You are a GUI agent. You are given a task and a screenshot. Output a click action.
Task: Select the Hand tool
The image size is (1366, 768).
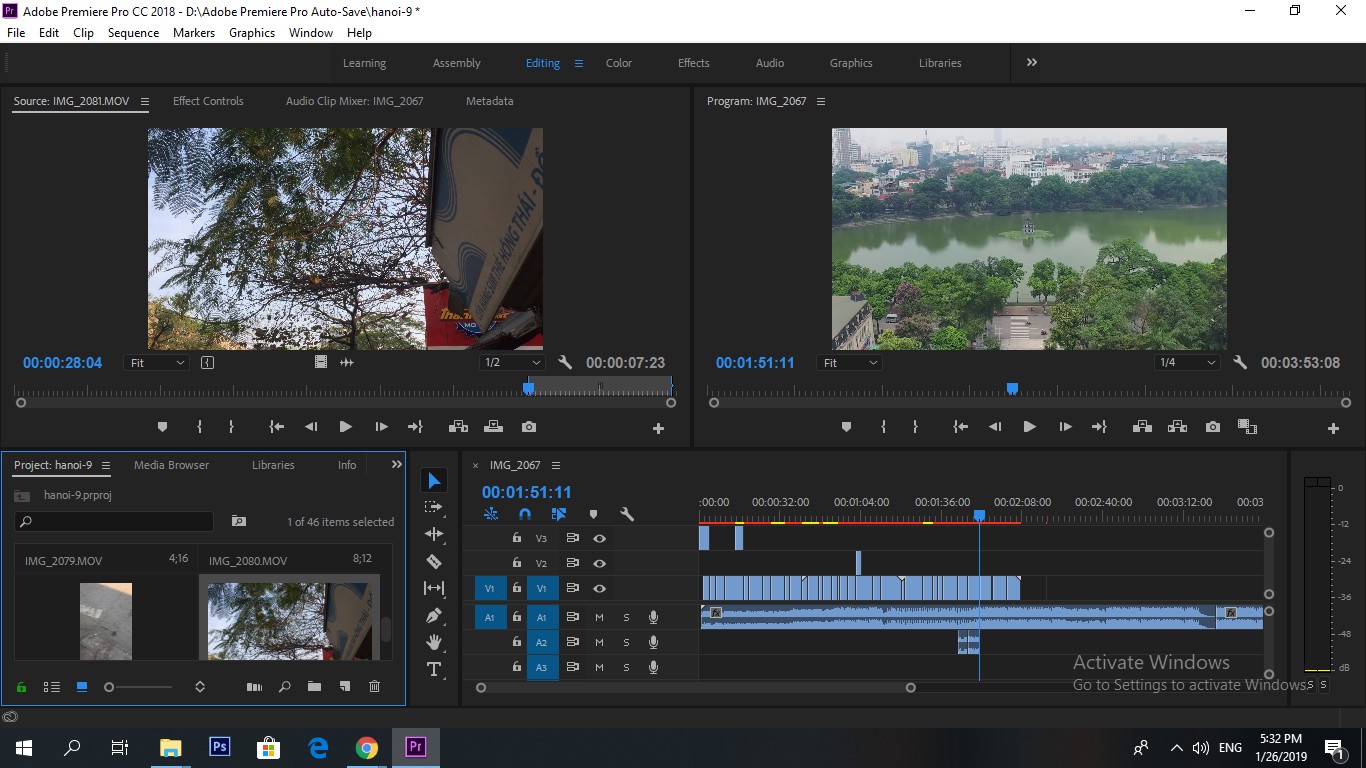pyautogui.click(x=434, y=642)
